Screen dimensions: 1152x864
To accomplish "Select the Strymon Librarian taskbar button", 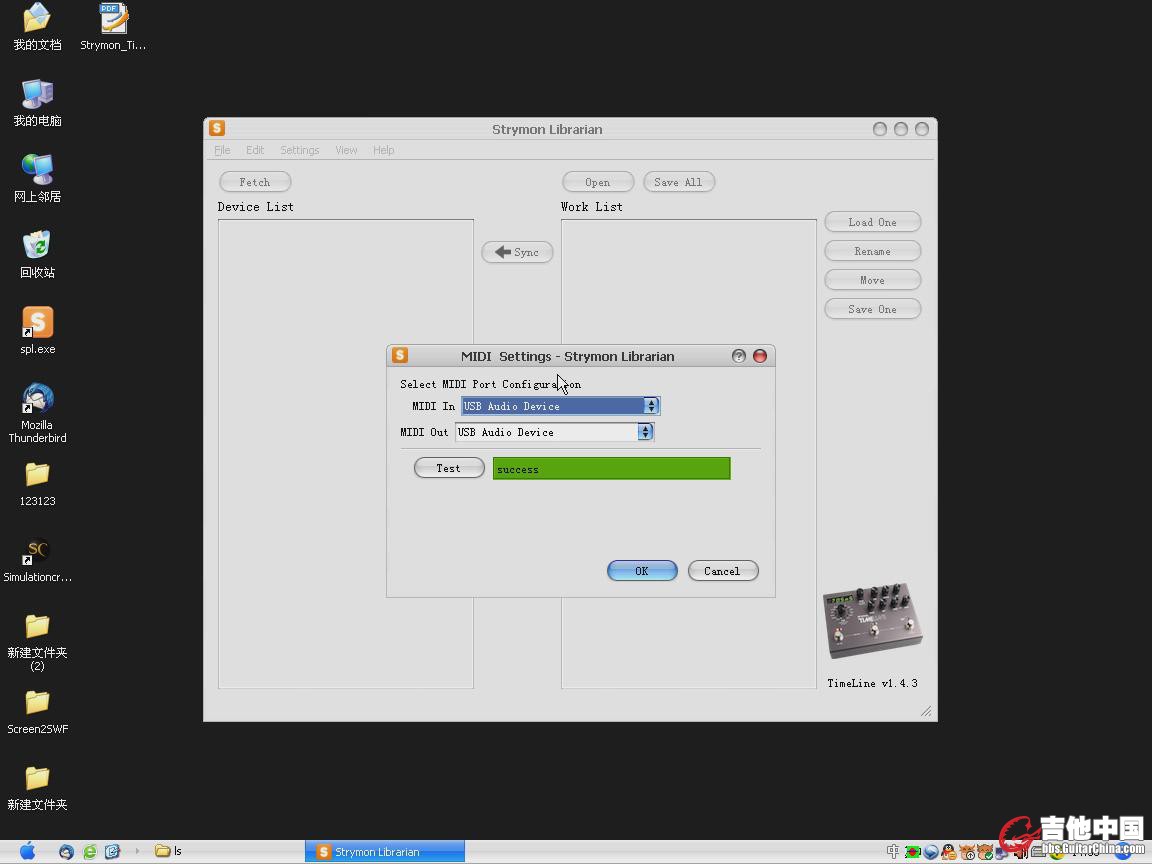I will tap(384, 852).
